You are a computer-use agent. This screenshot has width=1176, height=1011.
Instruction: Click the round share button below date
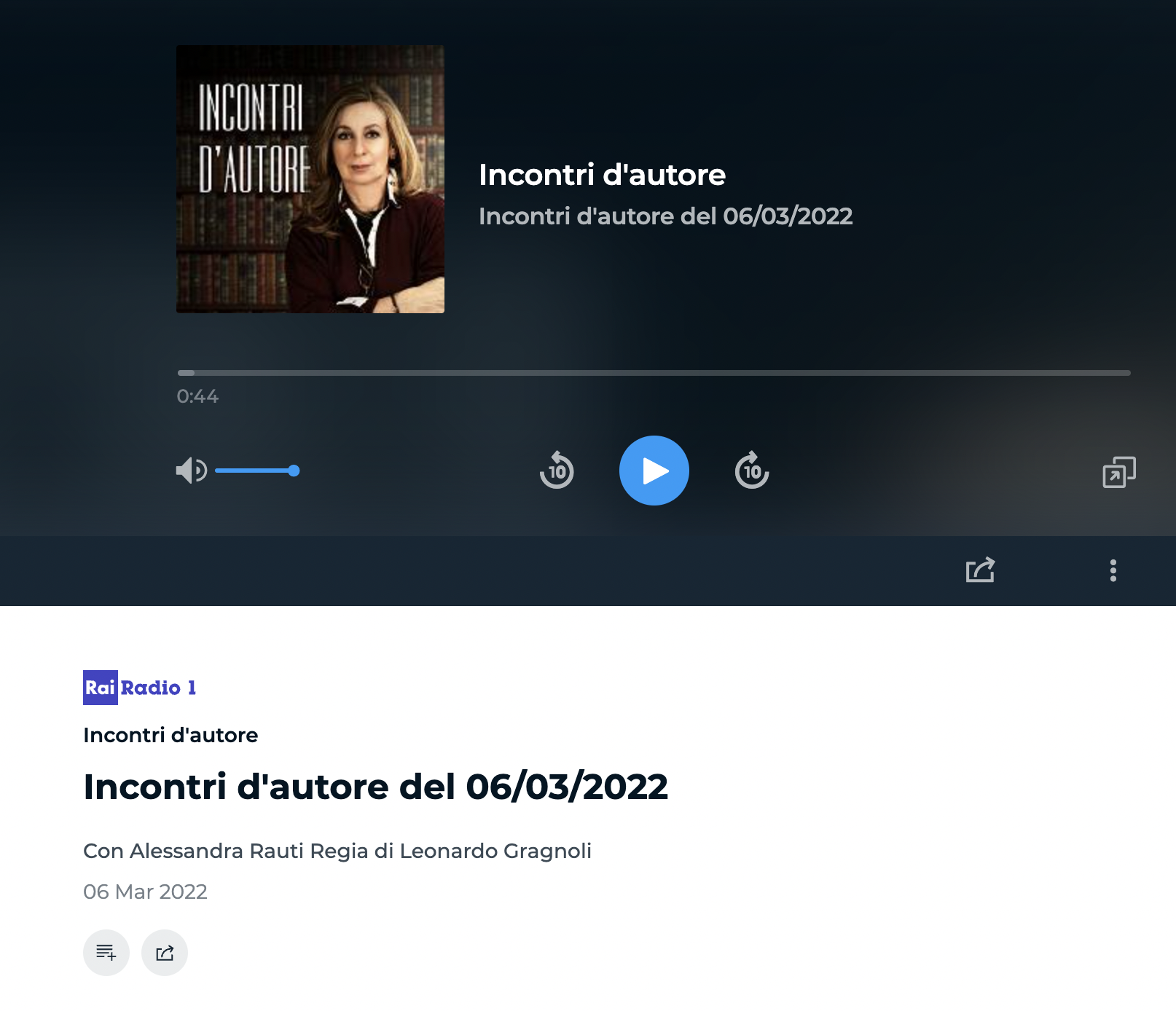(x=165, y=953)
